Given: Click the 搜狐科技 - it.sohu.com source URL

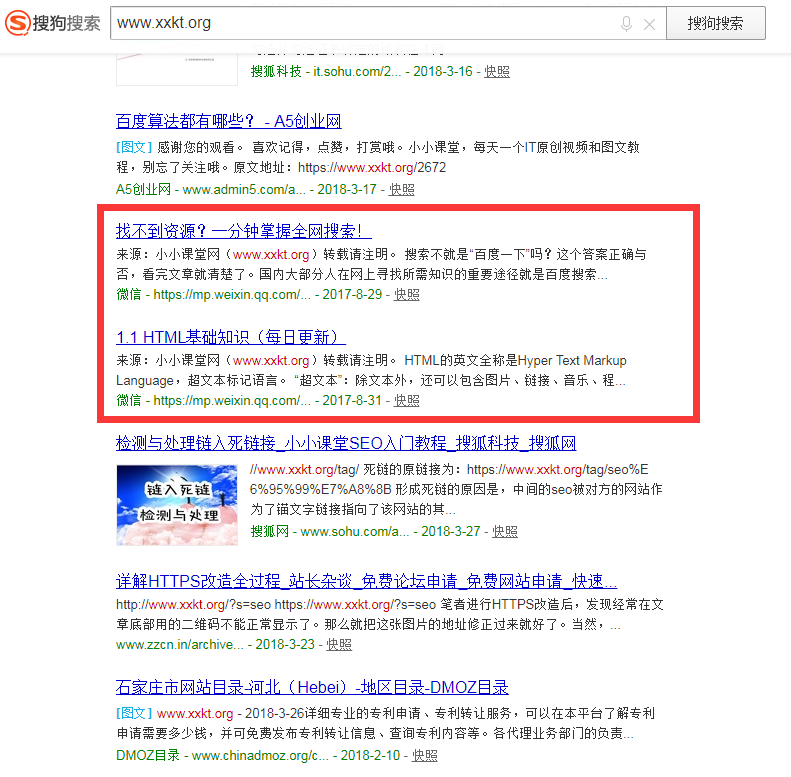Looking at the screenshot, I should click(x=326, y=72).
